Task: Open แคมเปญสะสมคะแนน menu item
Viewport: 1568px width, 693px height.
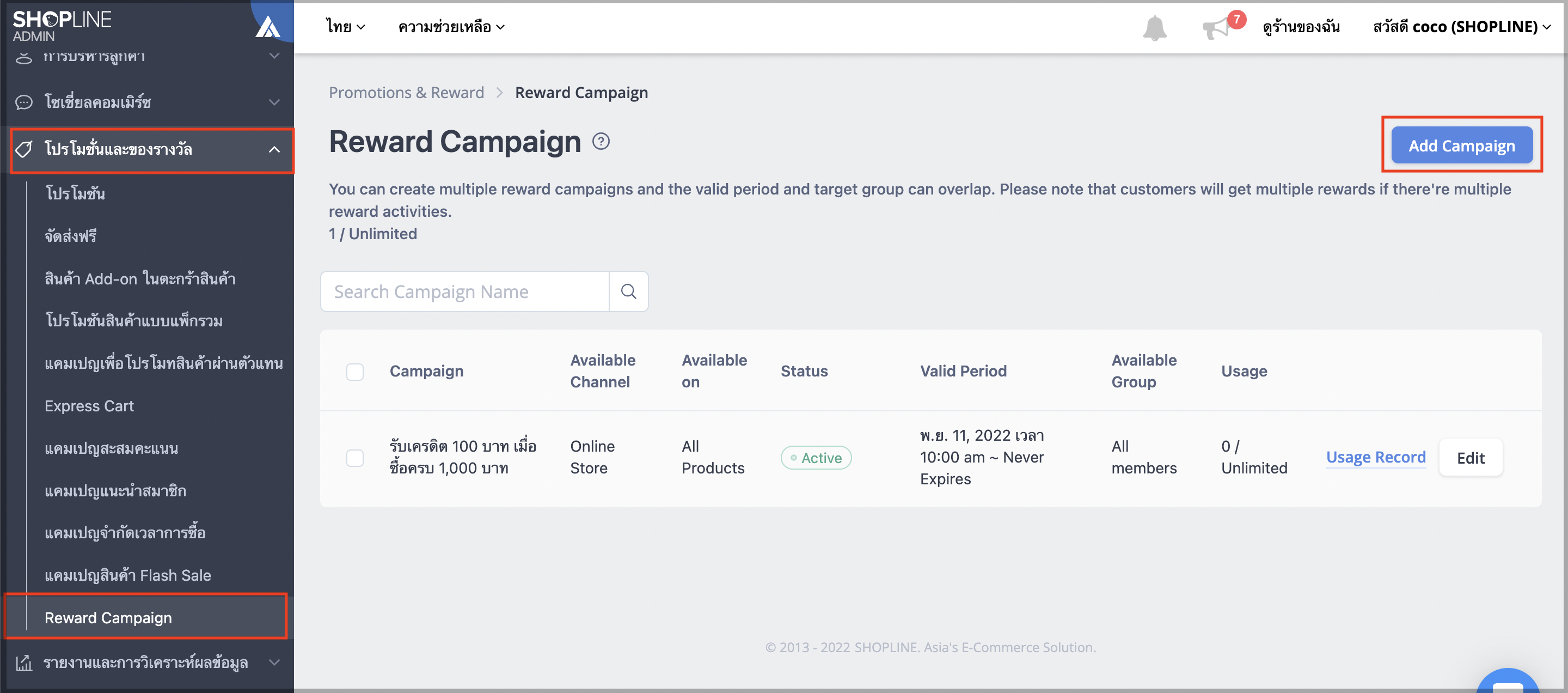Action: 112,448
